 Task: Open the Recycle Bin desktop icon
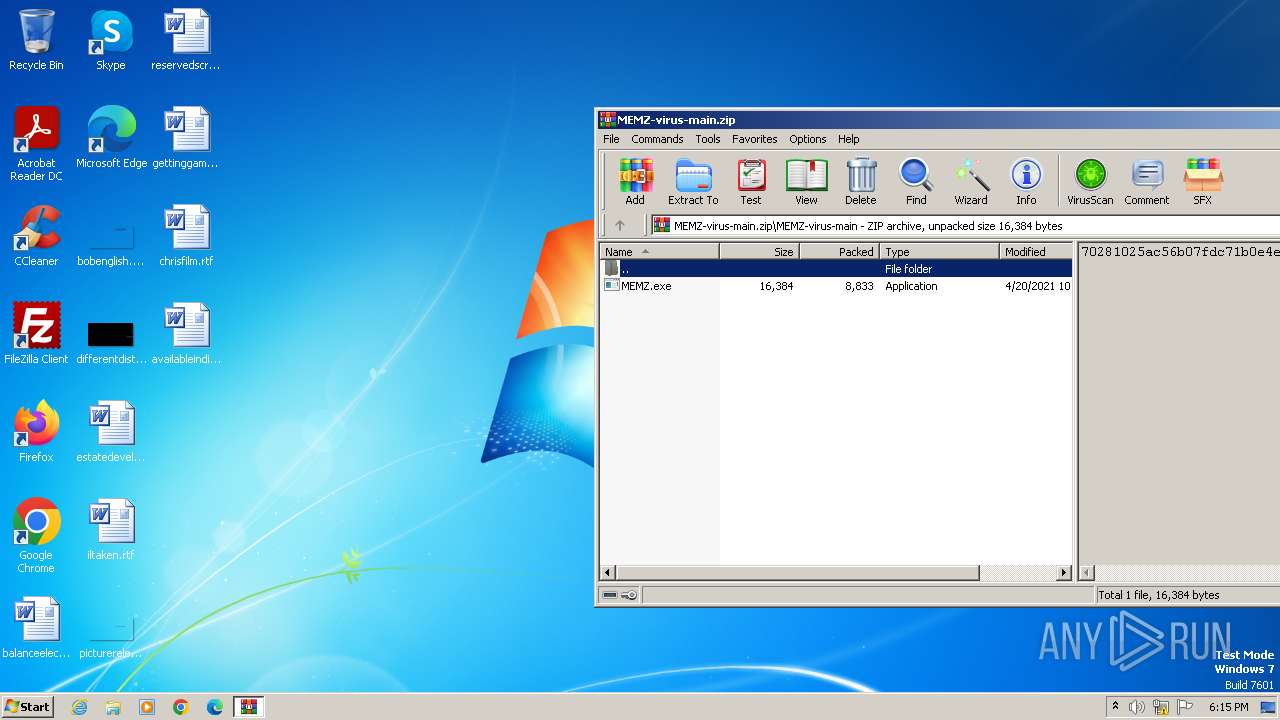(x=36, y=40)
